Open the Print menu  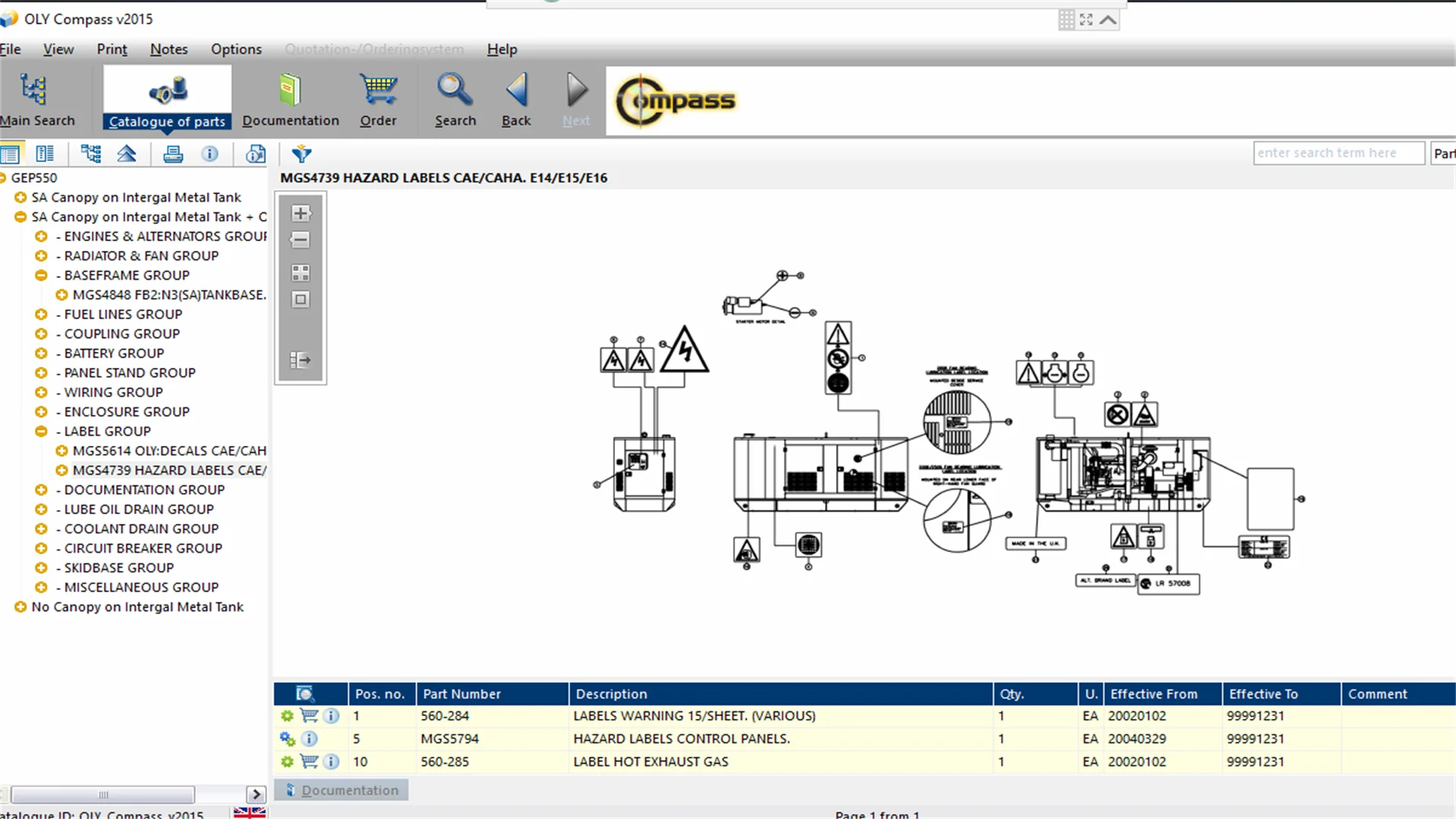coord(111,49)
